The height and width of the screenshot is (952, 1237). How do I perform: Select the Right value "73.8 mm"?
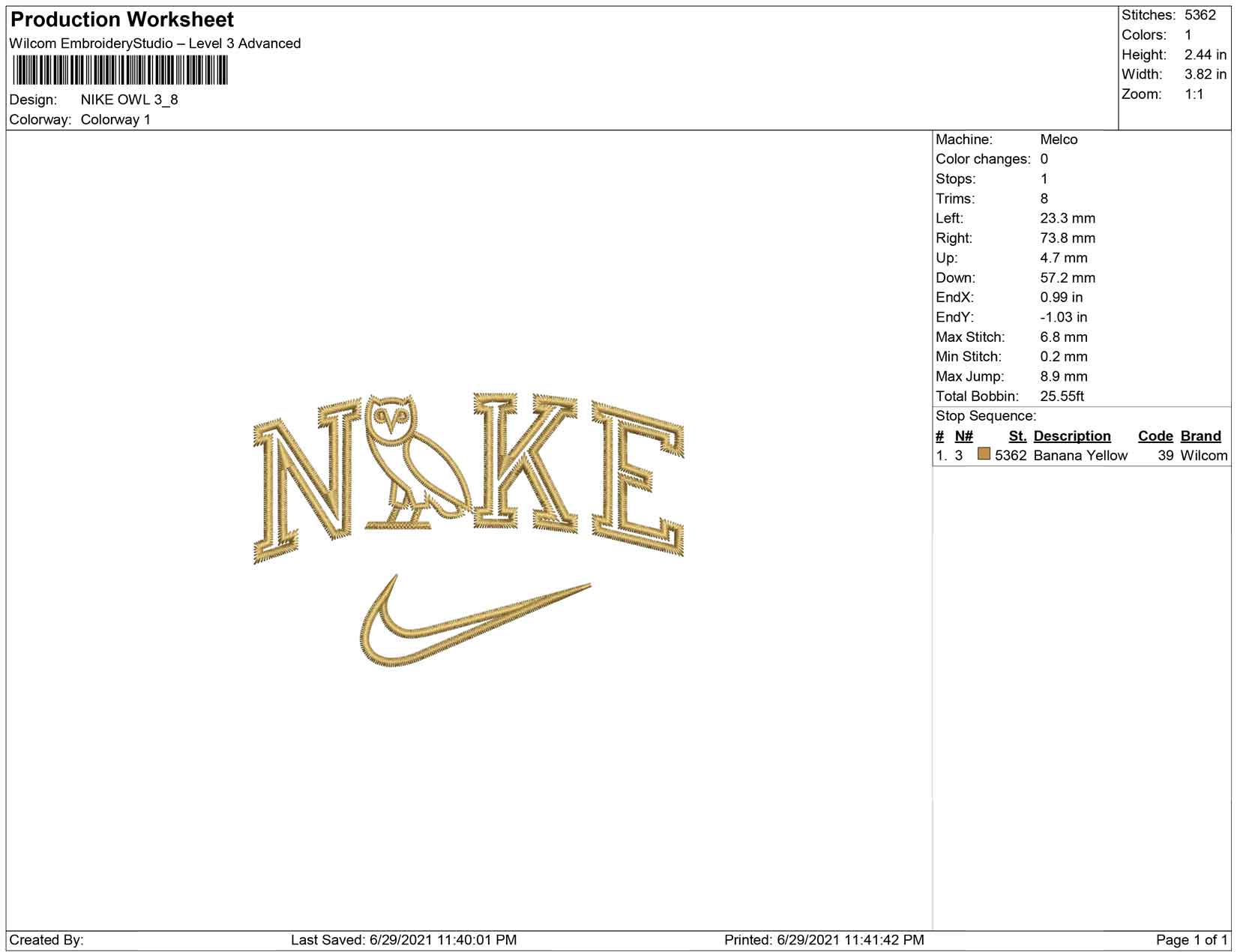click(1068, 238)
